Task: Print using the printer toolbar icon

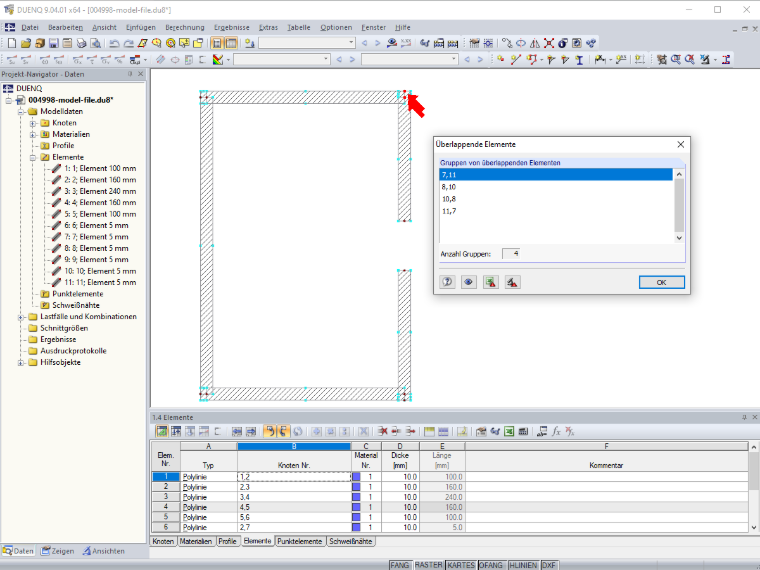Action: [81, 43]
